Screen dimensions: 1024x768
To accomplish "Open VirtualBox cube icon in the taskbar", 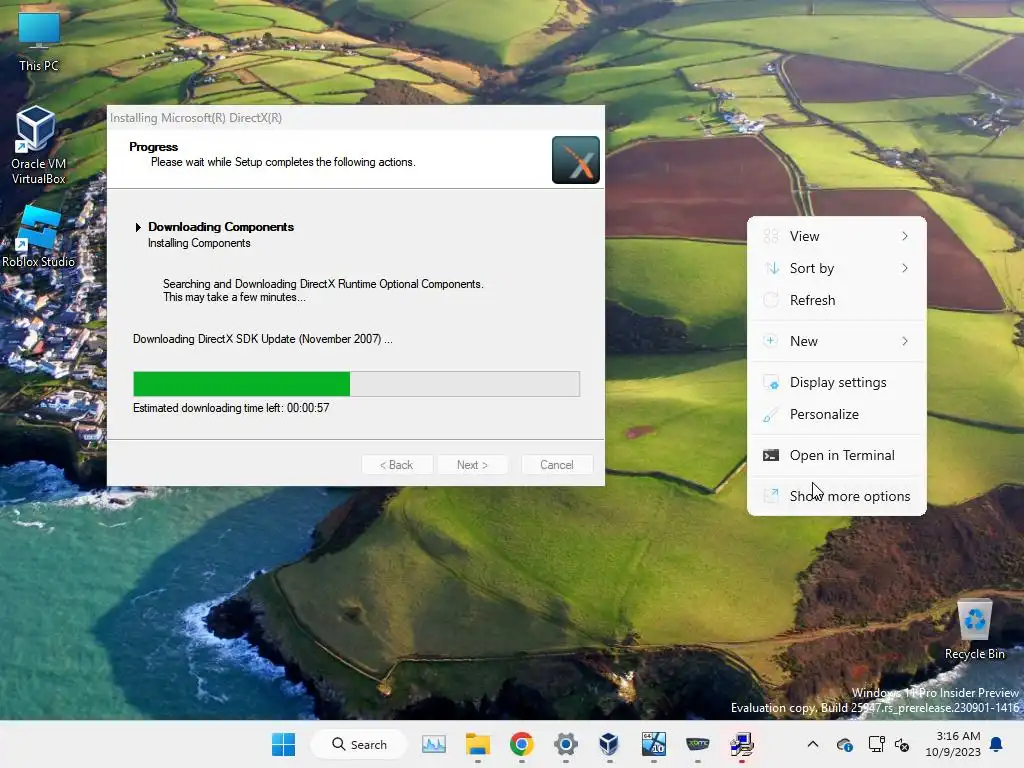I will coord(609,744).
